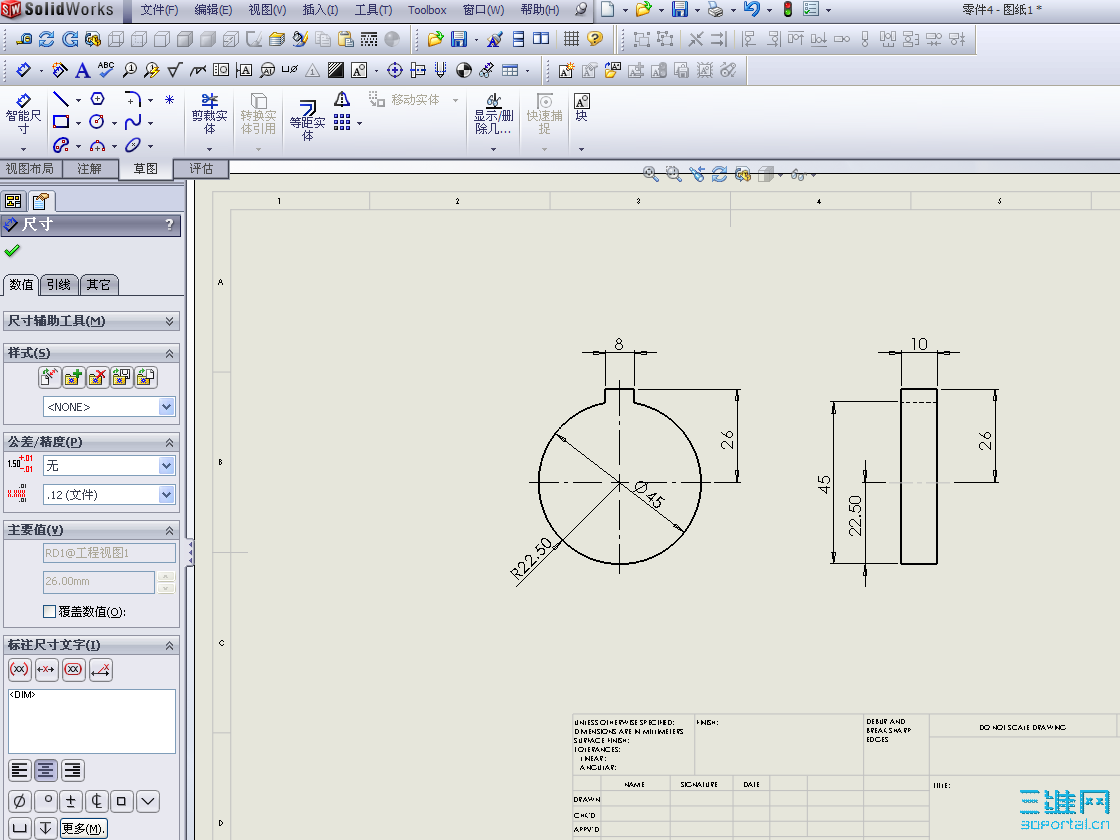This screenshot has height=840, width=1120.
Task: Switch to the View Layout tab (视图布局)
Action: [30, 169]
